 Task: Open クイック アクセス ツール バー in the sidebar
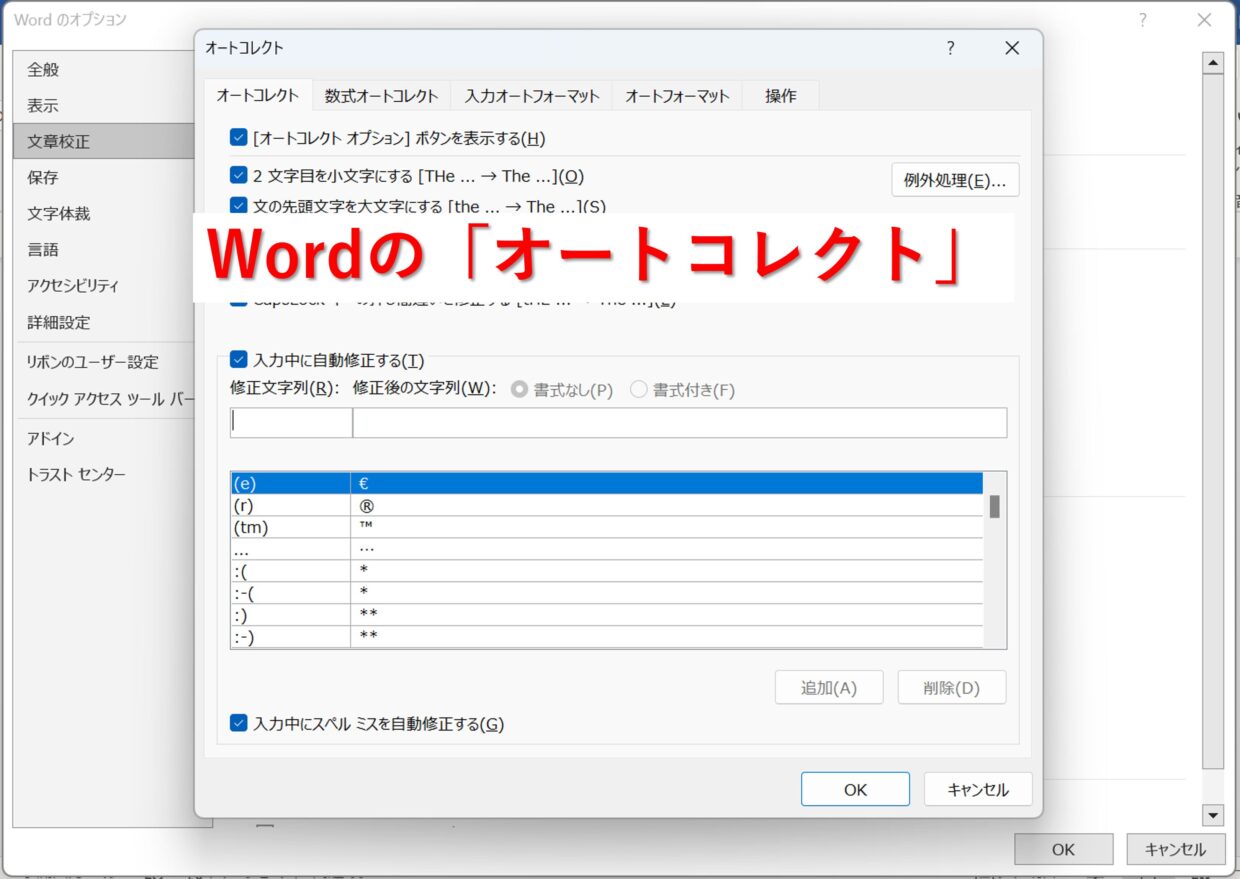pos(104,399)
